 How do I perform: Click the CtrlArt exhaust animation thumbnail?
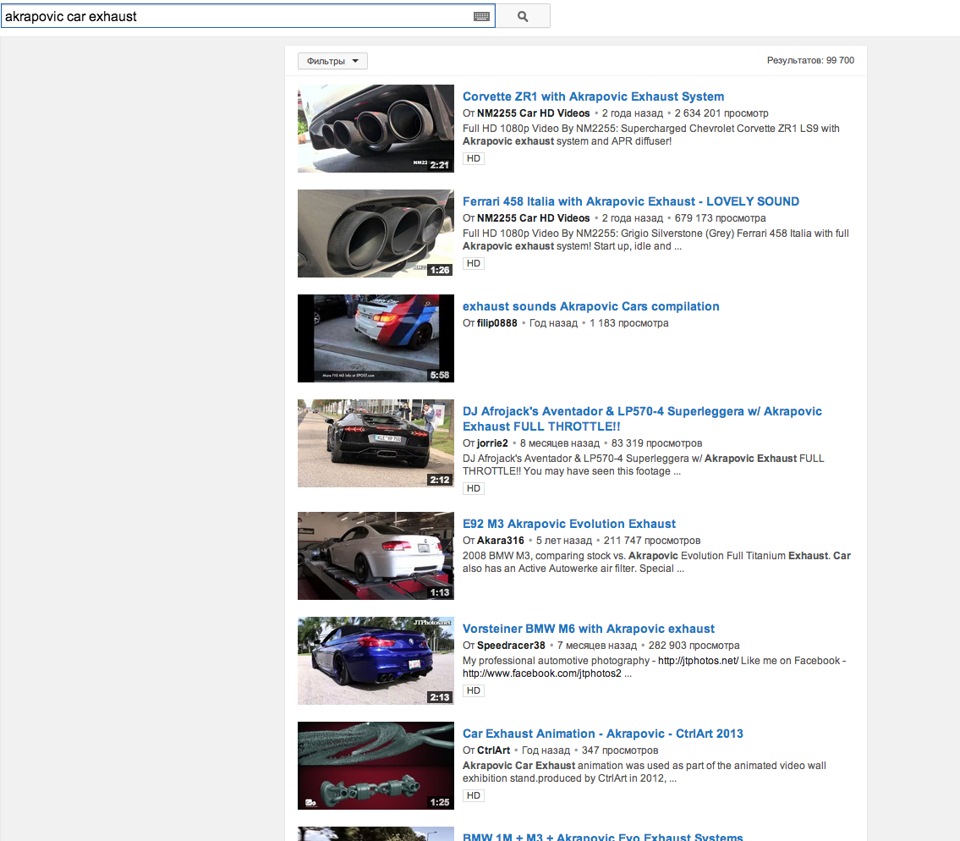tap(376, 766)
